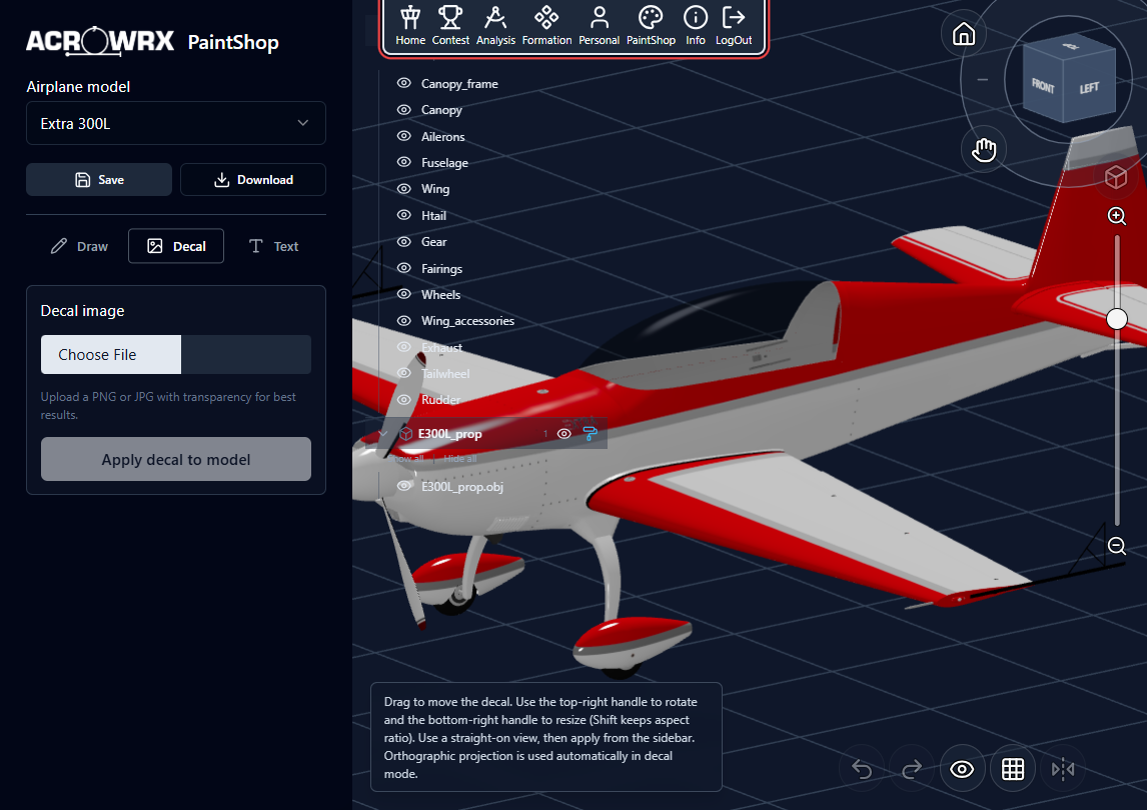The image size is (1147, 810).
Task: Click Apply decal to model button
Action: [176, 459]
